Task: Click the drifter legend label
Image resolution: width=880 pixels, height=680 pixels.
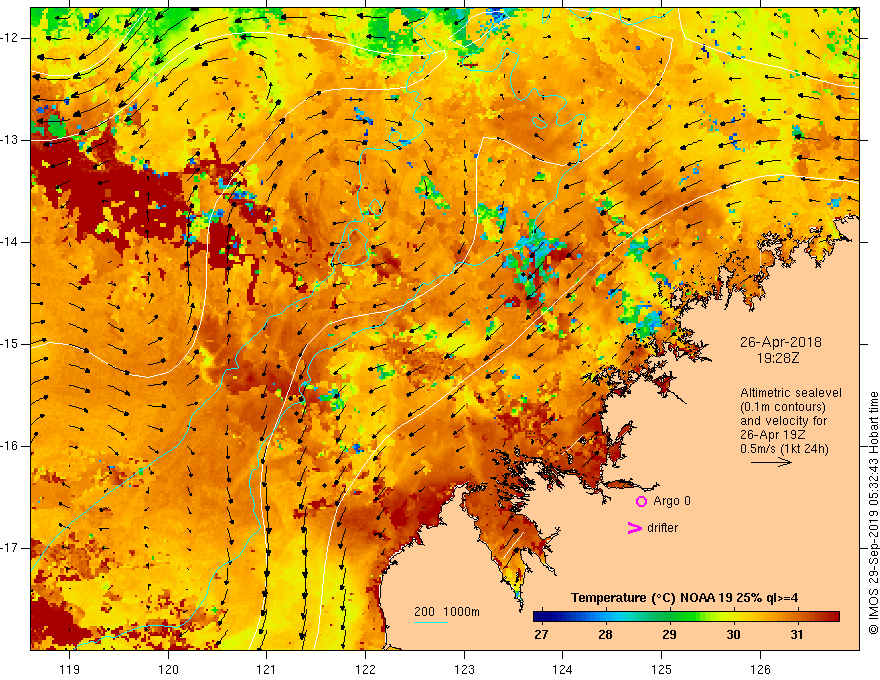Action: pyautogui.click(x=662, y=528)
